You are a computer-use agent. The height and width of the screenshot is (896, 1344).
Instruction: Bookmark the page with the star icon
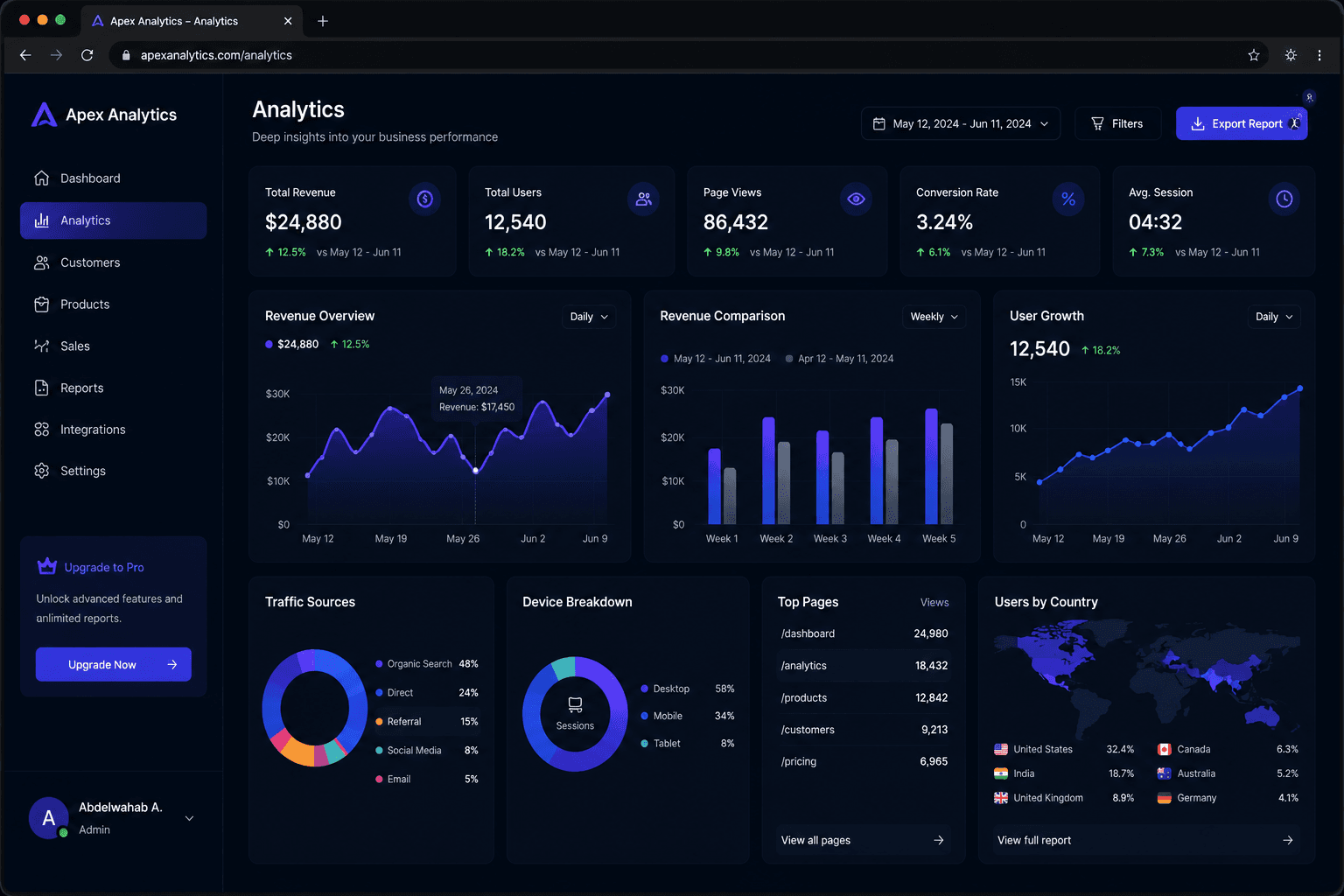point(1254,55)
